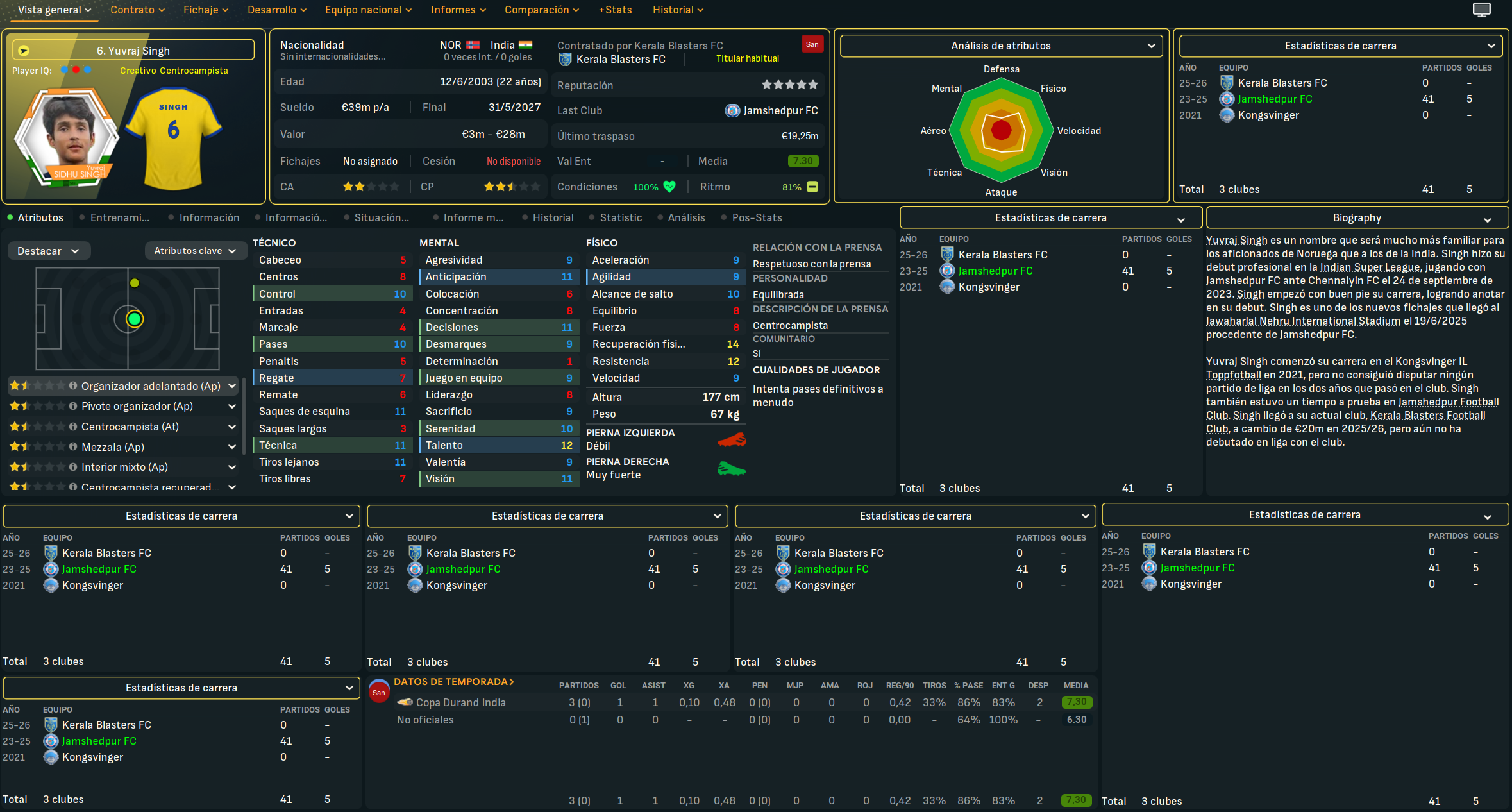Select the Entrenami... tab selector
Viewport: 1512px width, 812px height.
click(114, 217)
